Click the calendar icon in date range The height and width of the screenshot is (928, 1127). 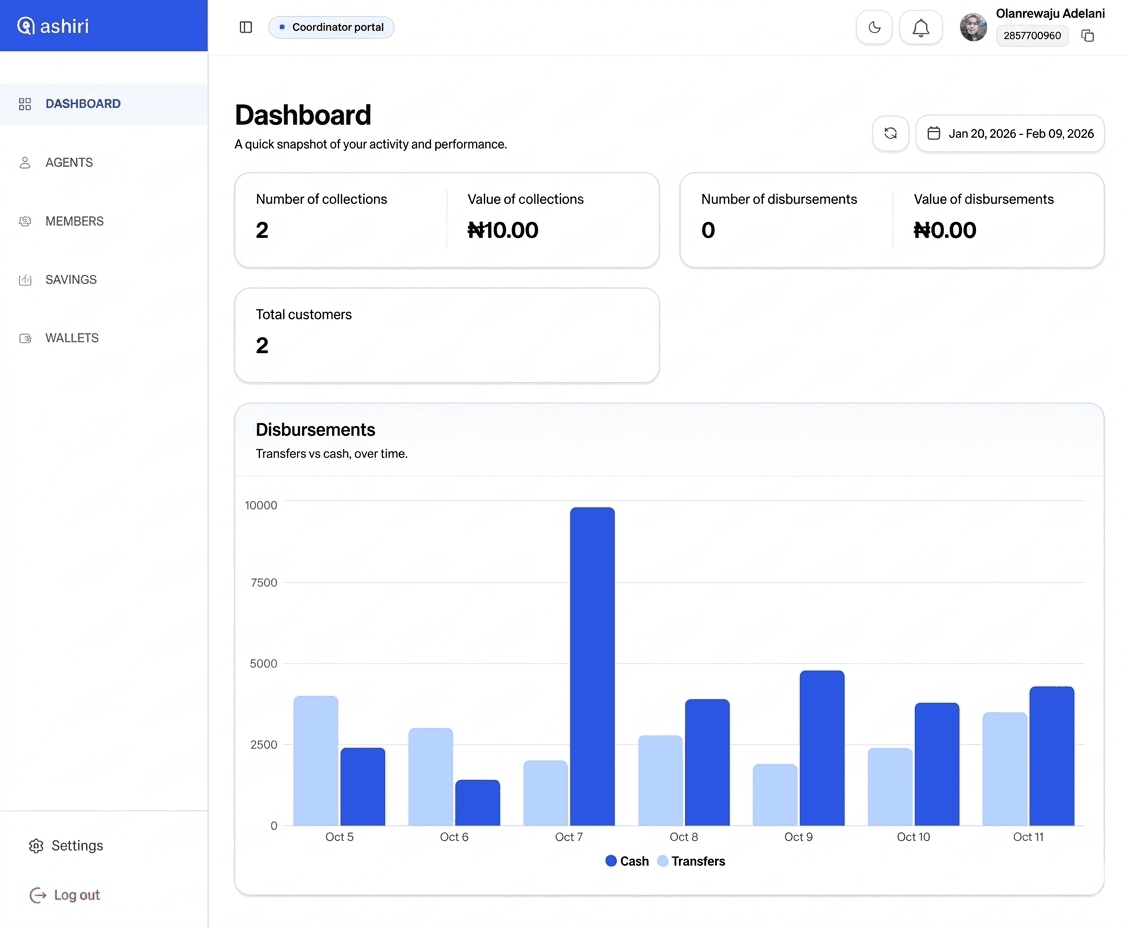[934, 133]
